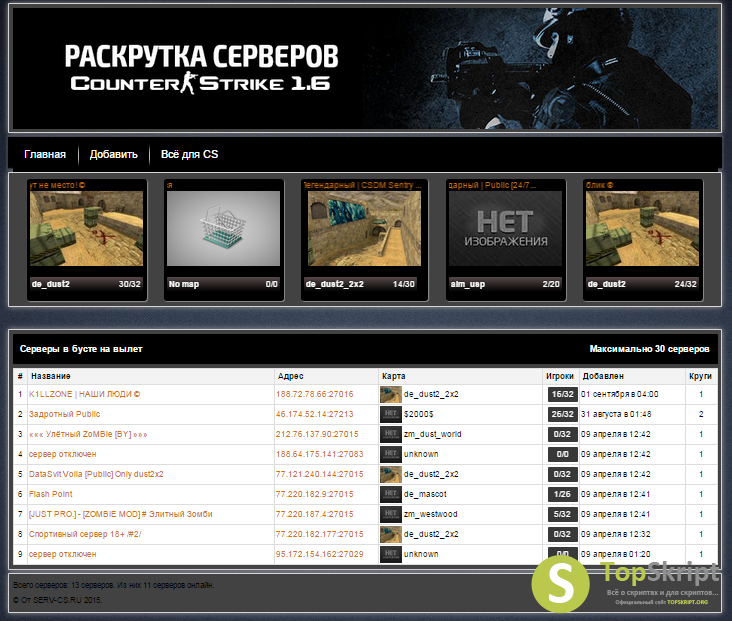Screen dimensions: 732x621
Task: Click the 5/32 players badge
Action: pos(563,514)
